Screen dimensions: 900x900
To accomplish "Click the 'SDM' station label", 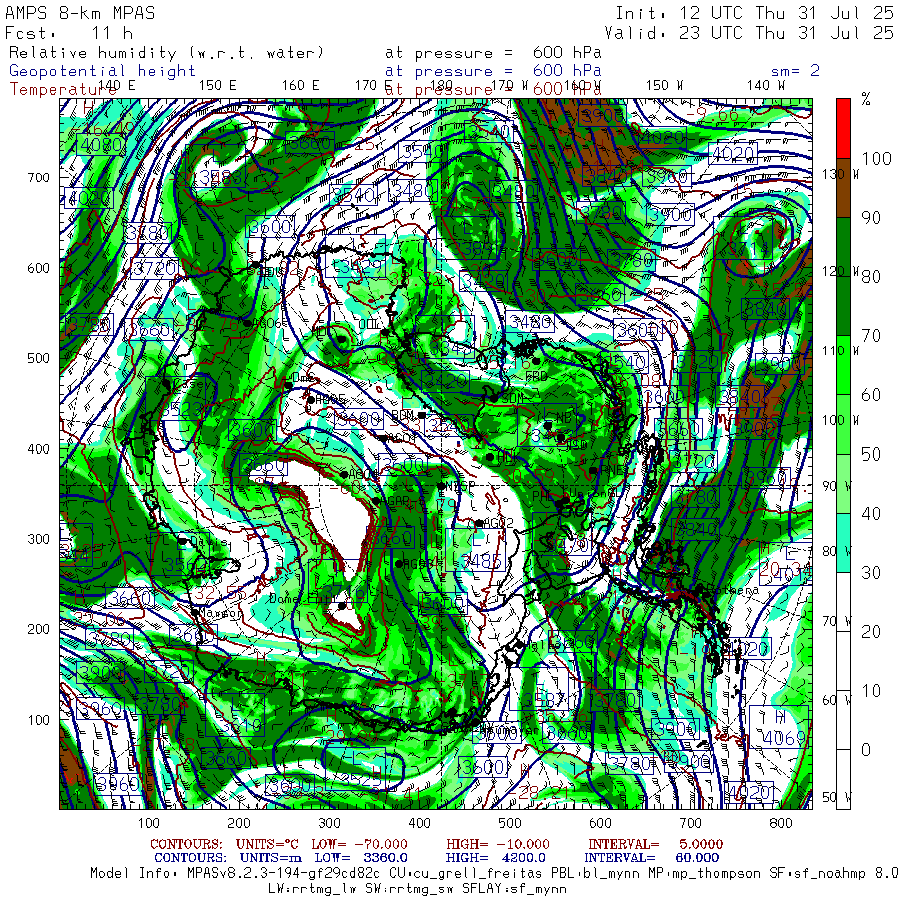I will pyautogui.click(x=513, y=398).
